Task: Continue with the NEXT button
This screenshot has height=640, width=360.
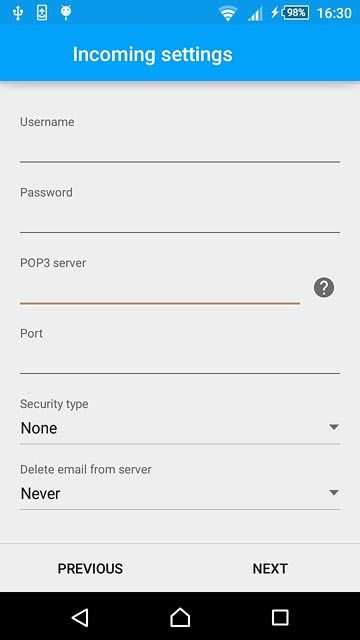Action: pyautogui.click(x=270, y=569)
